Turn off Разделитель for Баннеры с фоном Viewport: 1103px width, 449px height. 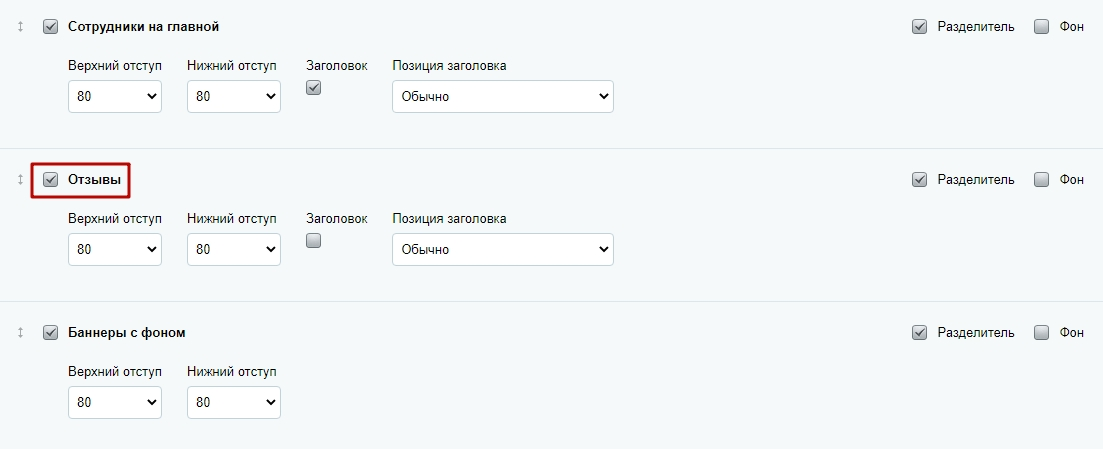[919, 333]
